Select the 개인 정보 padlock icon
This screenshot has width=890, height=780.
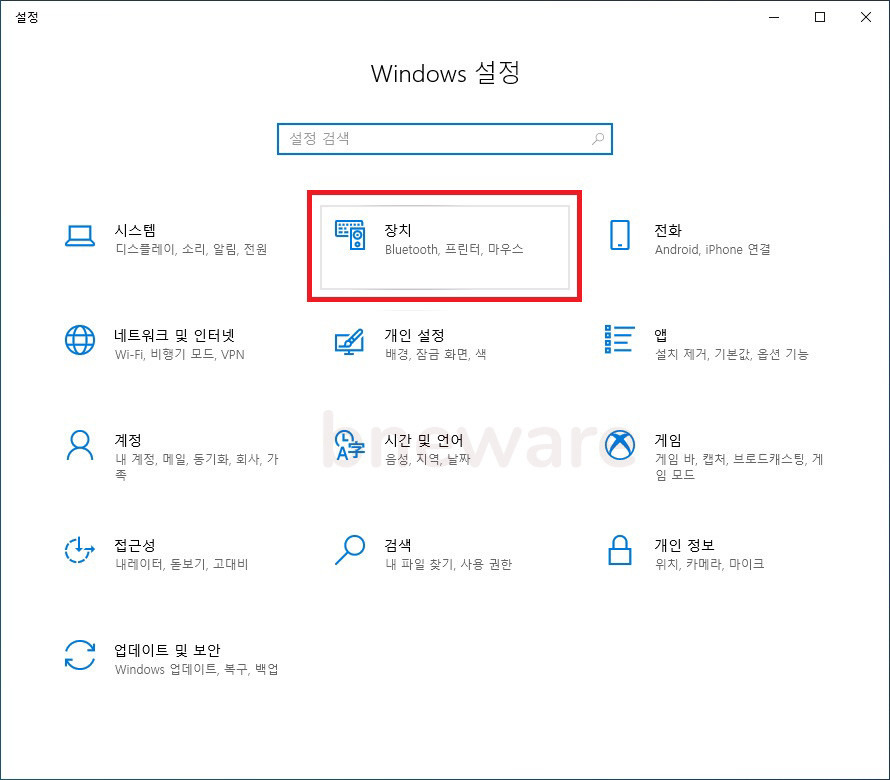(x=620, y=550)
